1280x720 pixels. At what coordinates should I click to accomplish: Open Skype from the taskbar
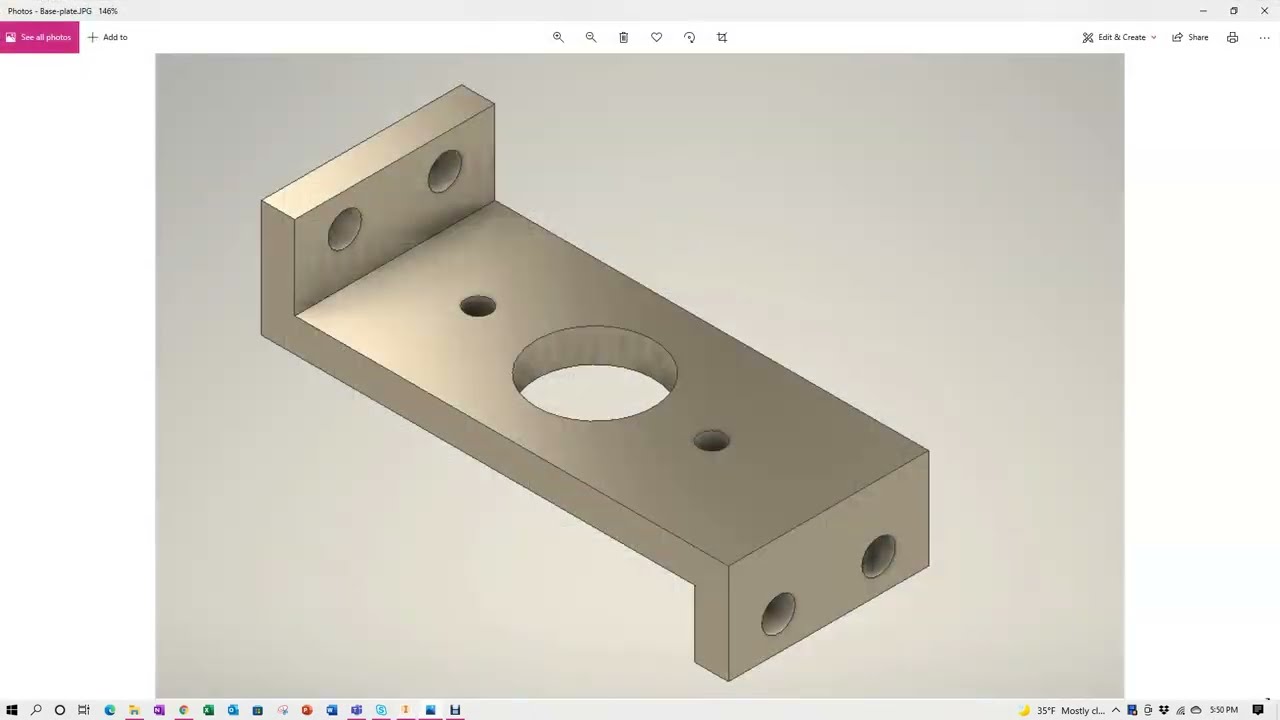[x=381, y=710]
